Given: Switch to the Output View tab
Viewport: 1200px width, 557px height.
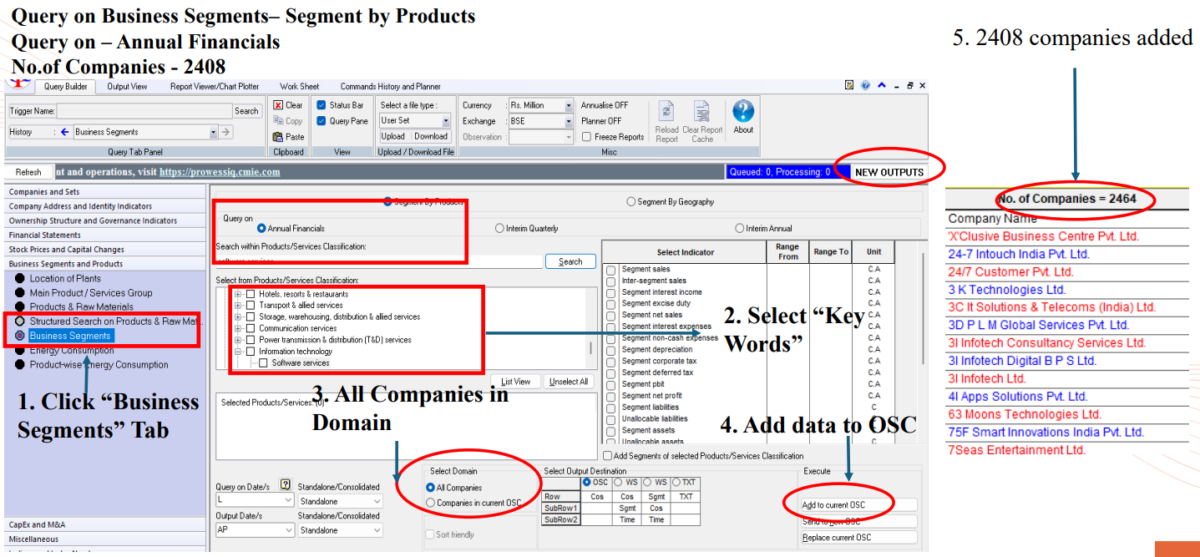Looking at the screenshot, I should point(127,87).
